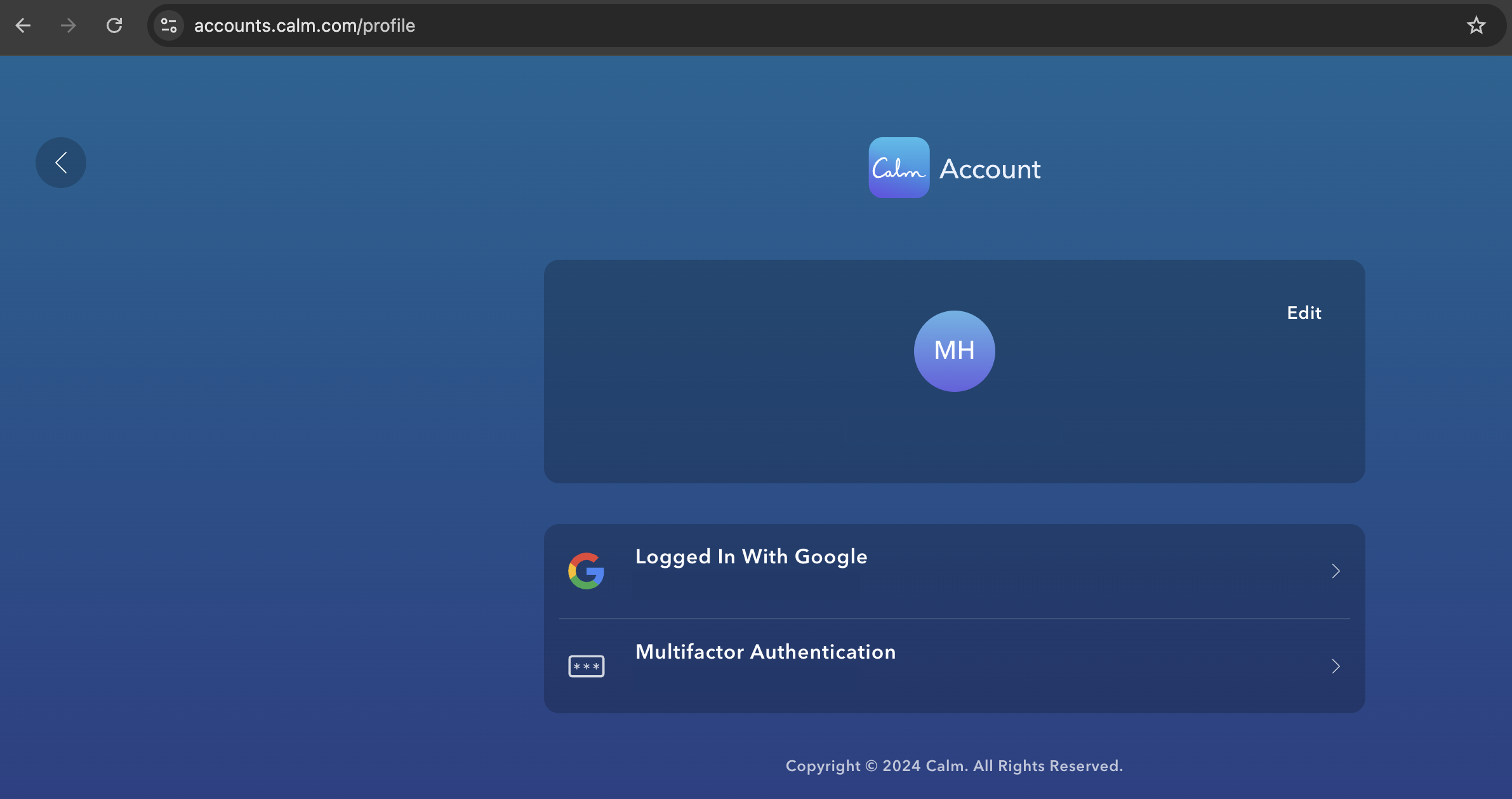
Task: Expand the Multifactor Authentication row chevron
Action: click(1336, 666)
